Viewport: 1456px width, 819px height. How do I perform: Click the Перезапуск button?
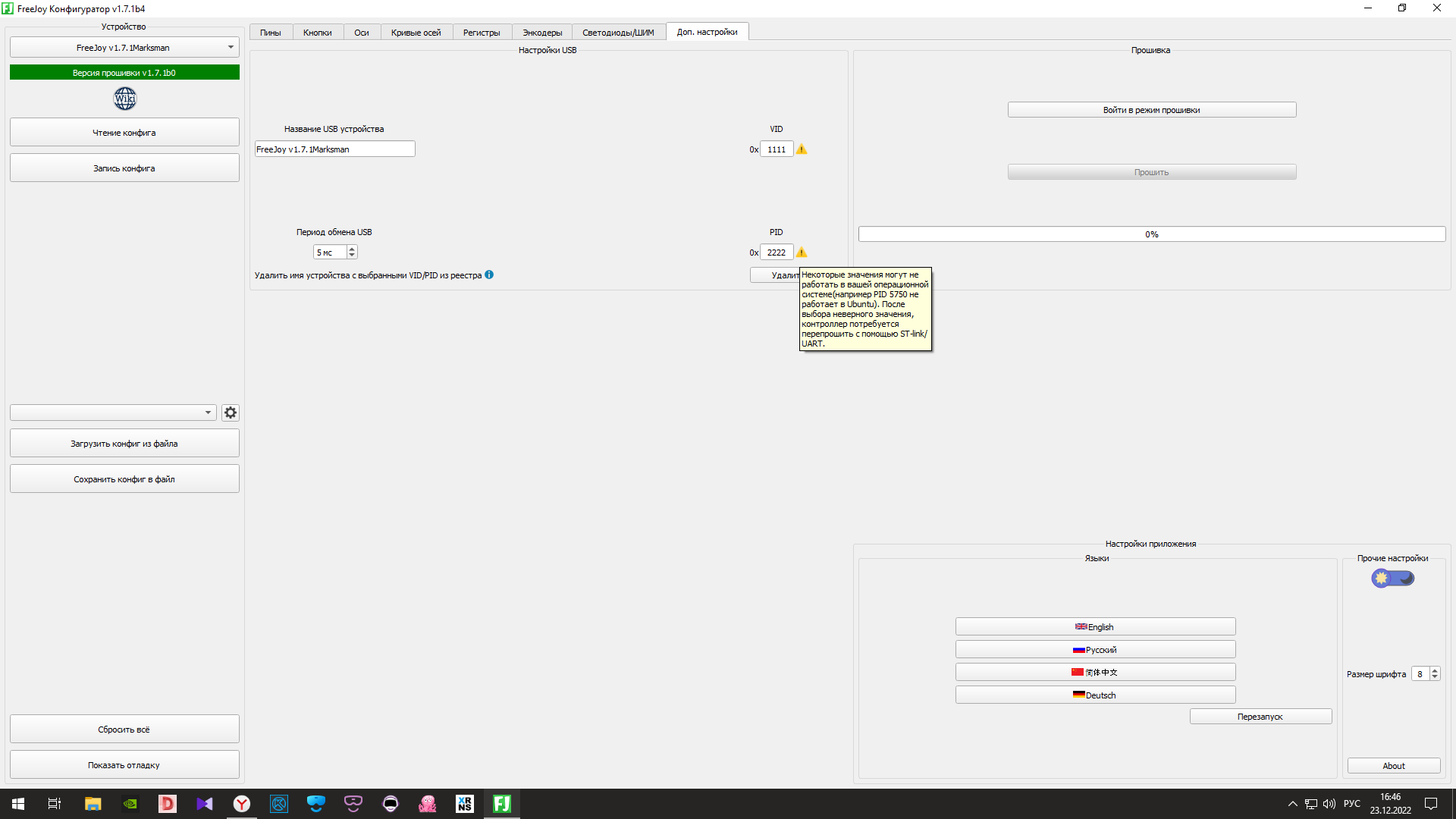pos(1260,717)
